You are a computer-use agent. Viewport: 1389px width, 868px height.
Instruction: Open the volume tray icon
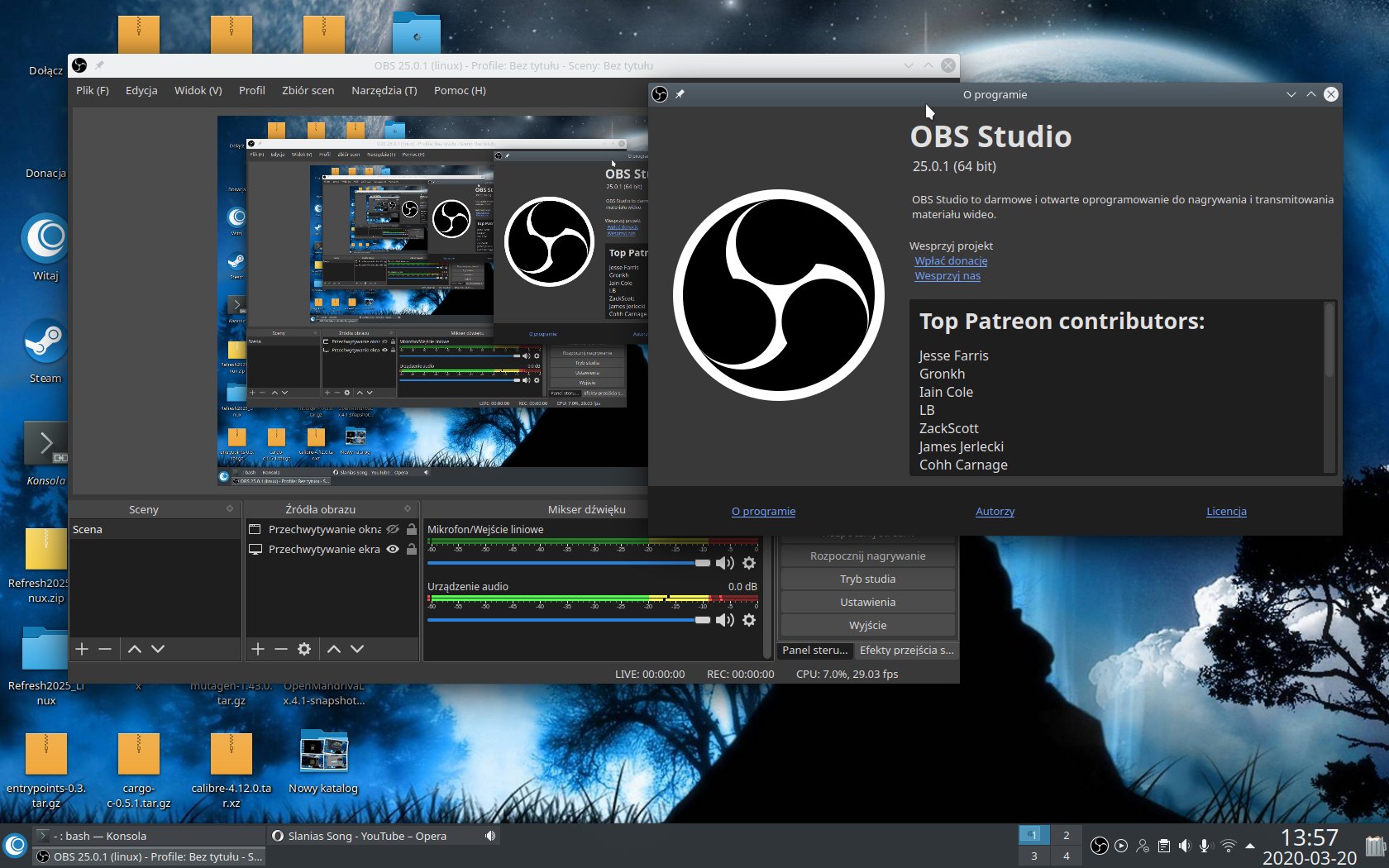click(1185, 846)
